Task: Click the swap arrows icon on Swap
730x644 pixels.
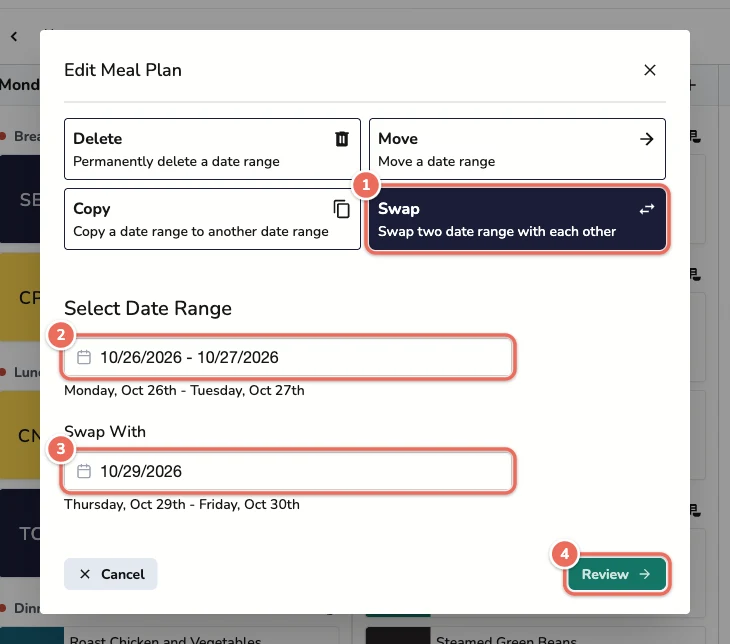Action: (647, 209)
